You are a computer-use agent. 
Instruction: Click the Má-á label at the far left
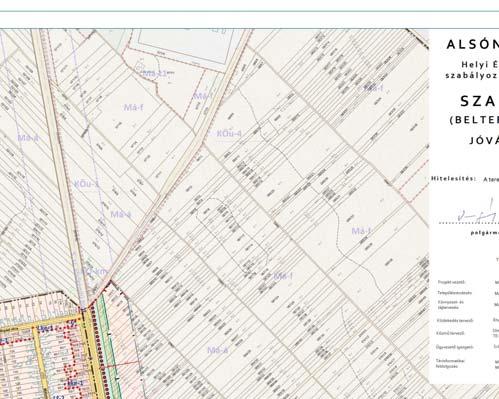[28, 138]
